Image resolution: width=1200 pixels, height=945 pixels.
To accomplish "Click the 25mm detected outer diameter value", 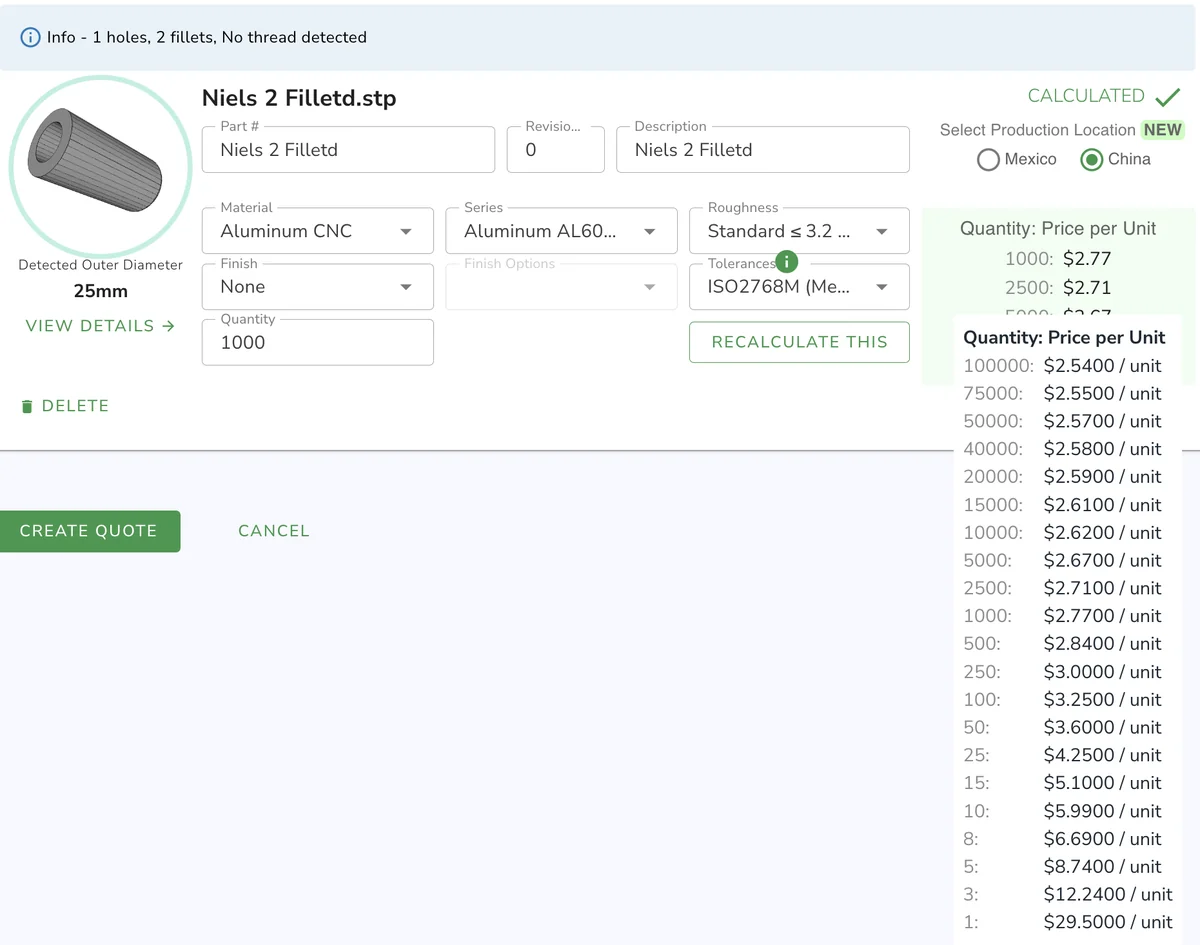I will 101,292.
